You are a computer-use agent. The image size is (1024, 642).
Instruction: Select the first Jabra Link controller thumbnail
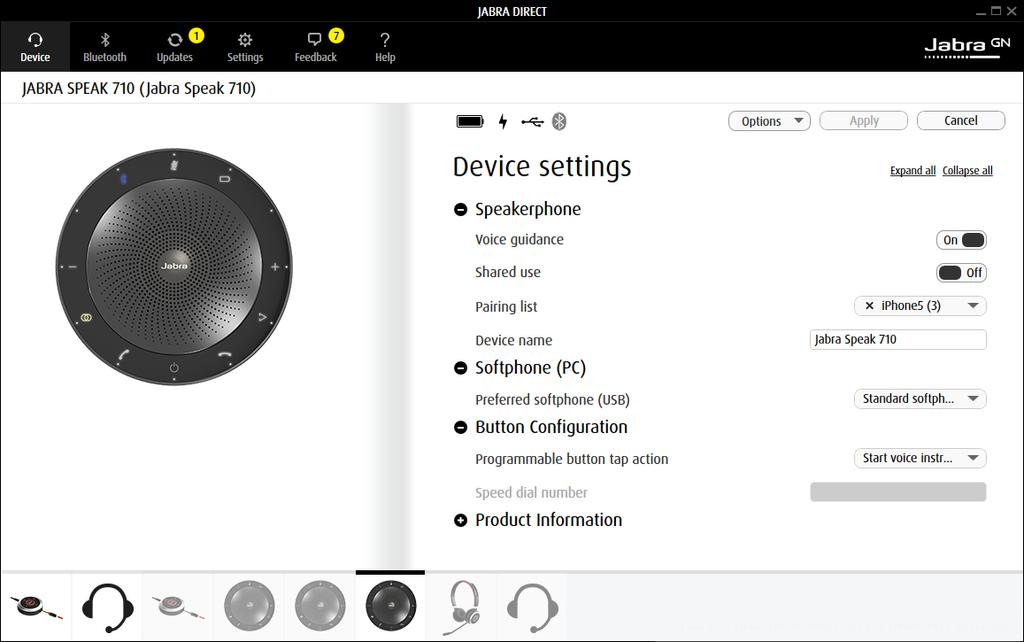coord(37,607)
